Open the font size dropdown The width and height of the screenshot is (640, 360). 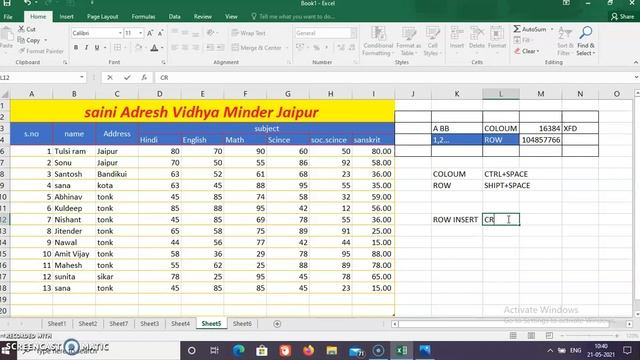140,33
